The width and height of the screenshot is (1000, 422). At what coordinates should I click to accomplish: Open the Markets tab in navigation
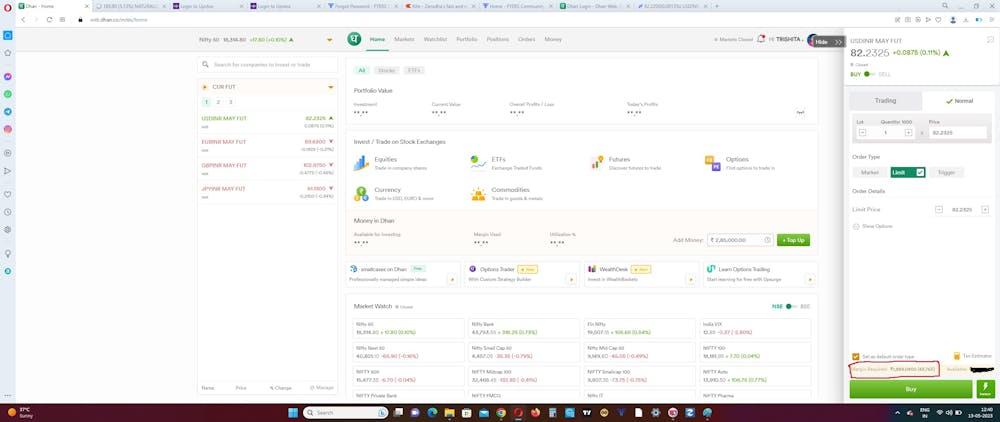(x=404, y=40)
